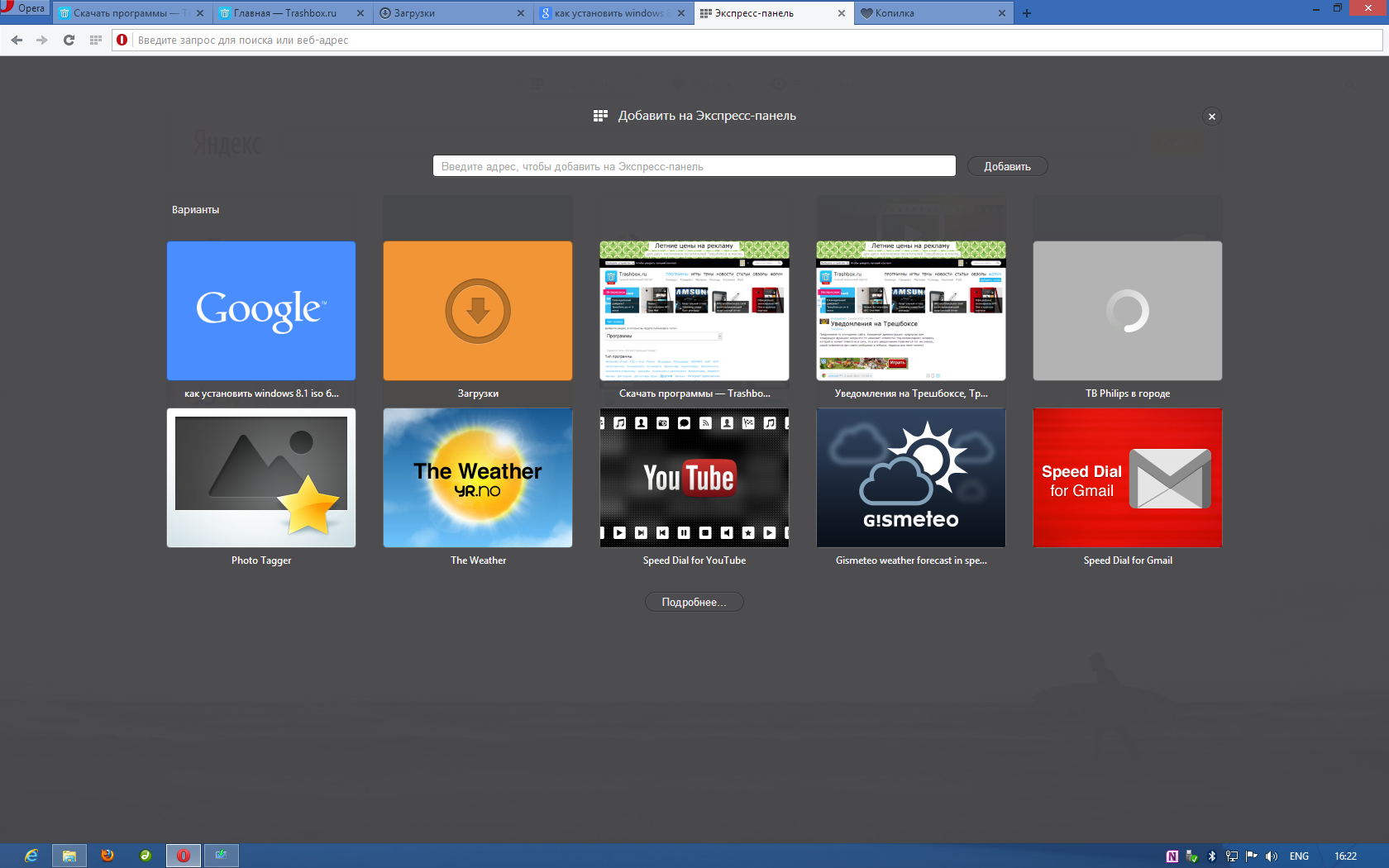
Task: Switch to the Скачать программы tab
Action: [x=124, y=13]
